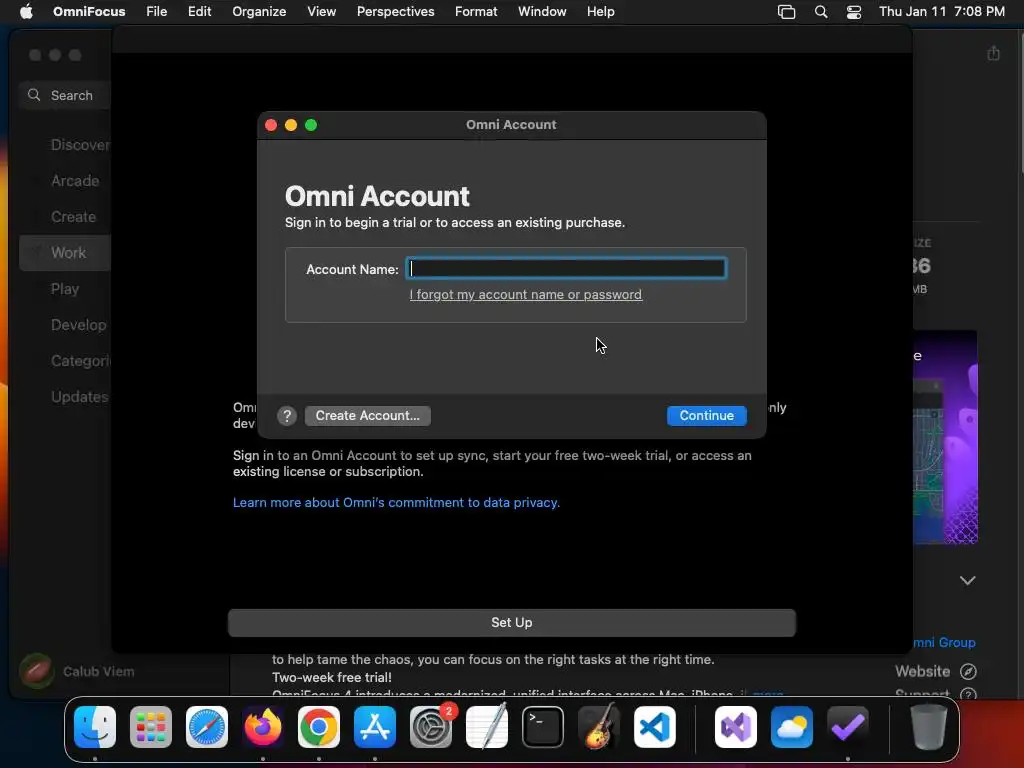
Task: Open purple Visual Studio icon in dock
Action: click(736, 727)
